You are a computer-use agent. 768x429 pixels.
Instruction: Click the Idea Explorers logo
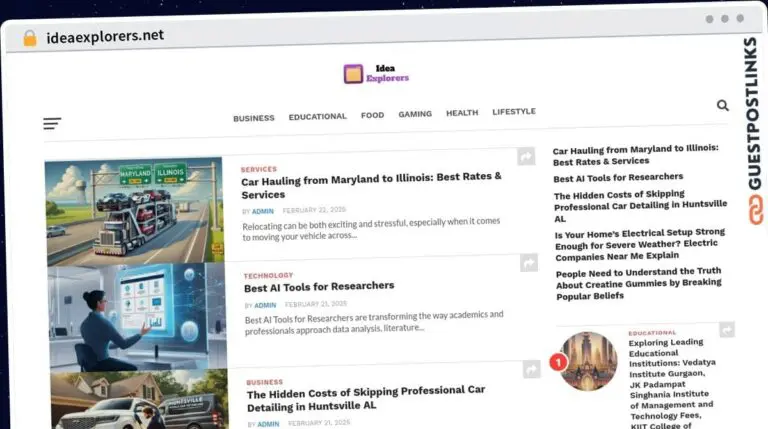[376, 74]
